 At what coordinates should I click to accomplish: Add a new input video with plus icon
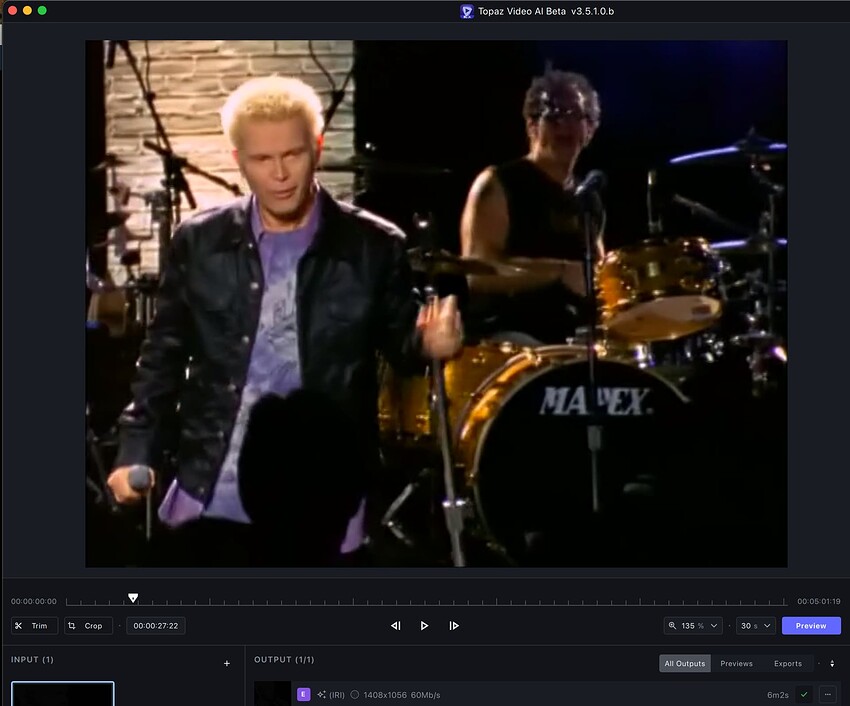click(227, 663)
